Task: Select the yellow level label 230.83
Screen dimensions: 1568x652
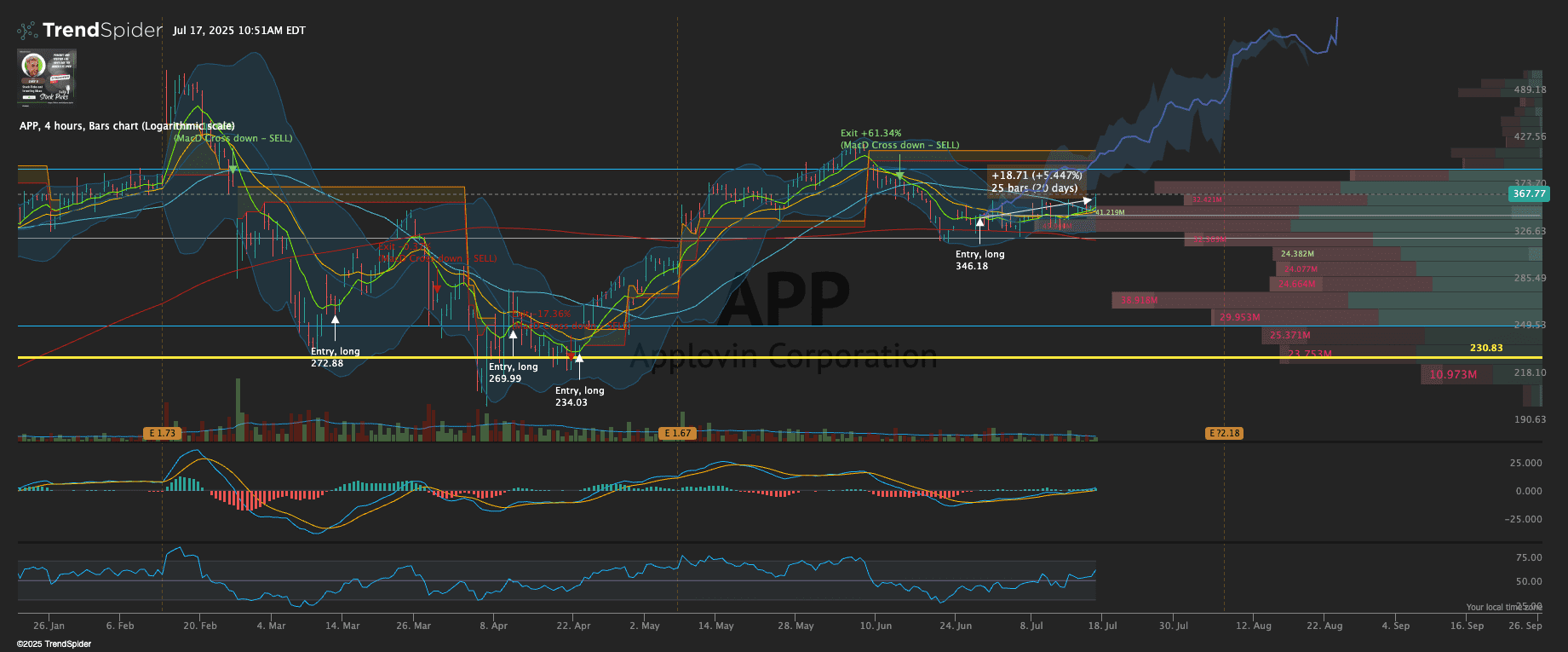Action: pos(1486,348)
